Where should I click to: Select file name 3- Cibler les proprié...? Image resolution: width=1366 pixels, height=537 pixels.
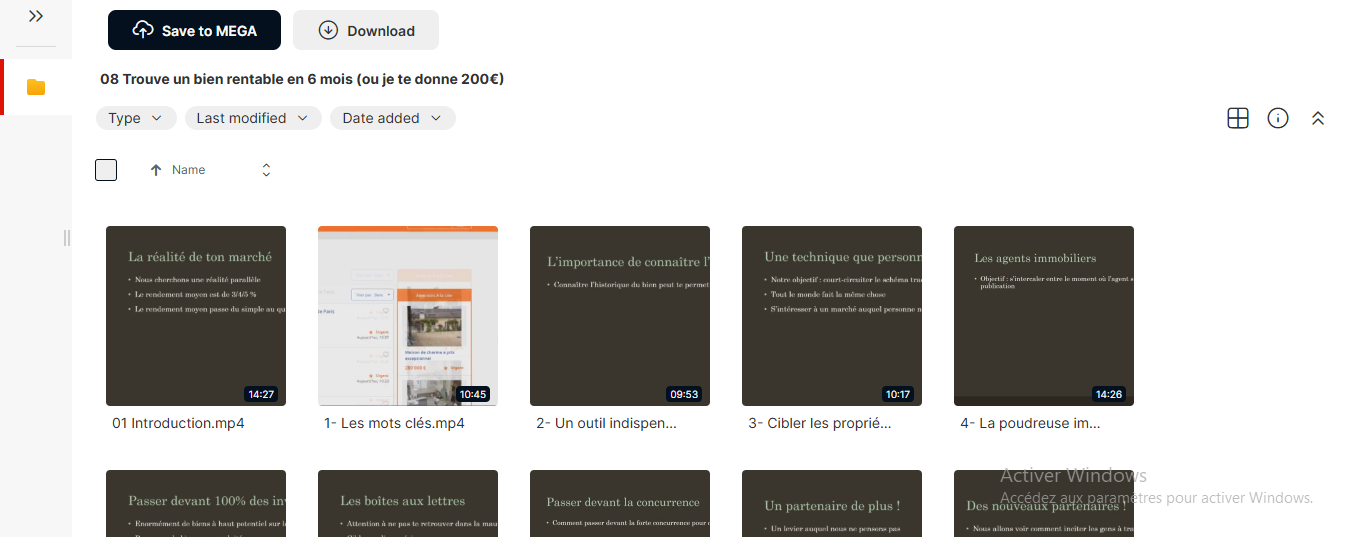pyautogui.click(x=820, y=423)
